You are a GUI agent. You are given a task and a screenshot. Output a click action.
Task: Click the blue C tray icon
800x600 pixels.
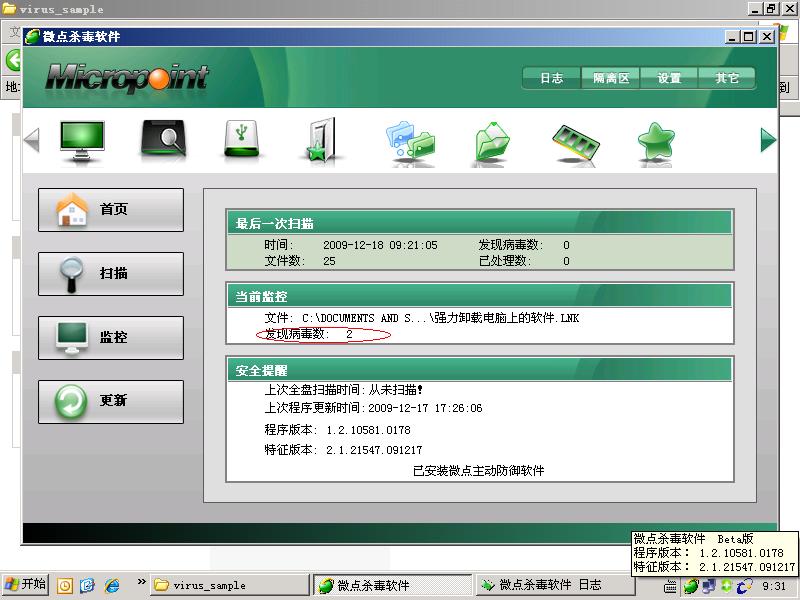744,586
